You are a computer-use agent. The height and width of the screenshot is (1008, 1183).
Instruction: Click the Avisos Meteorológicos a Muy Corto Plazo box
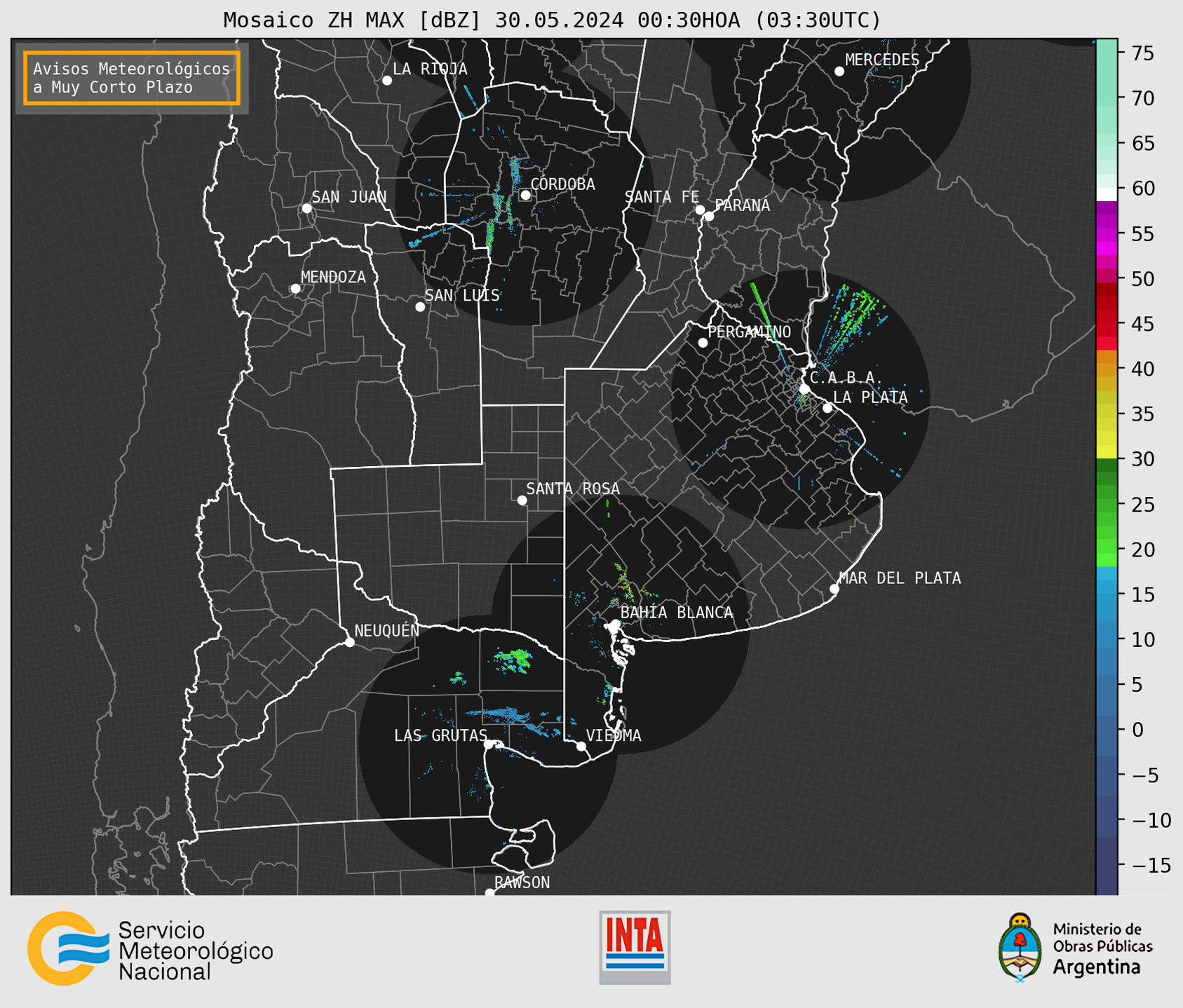[132, 78]
